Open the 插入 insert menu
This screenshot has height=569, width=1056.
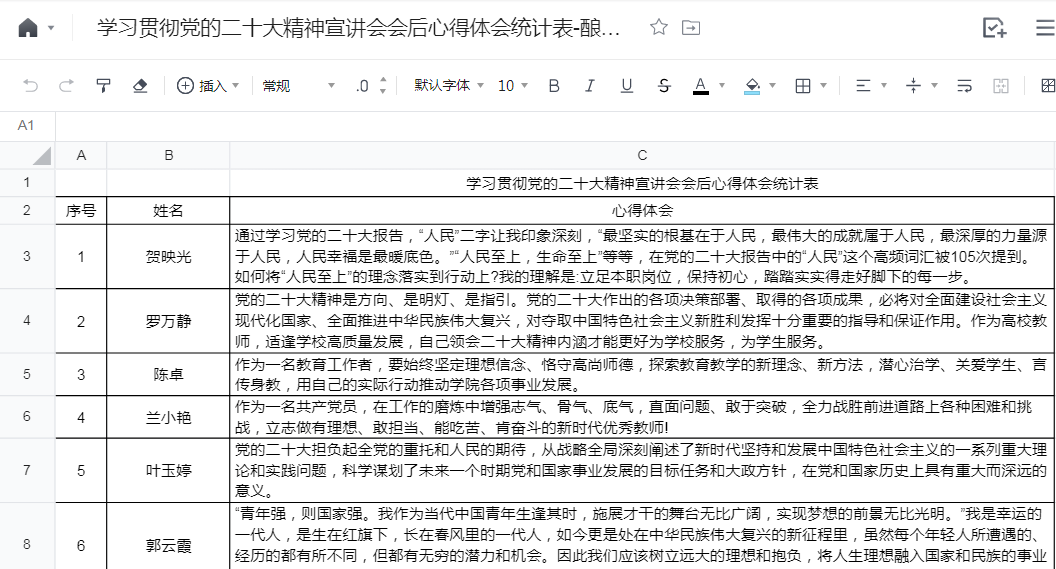coord(207,86)
